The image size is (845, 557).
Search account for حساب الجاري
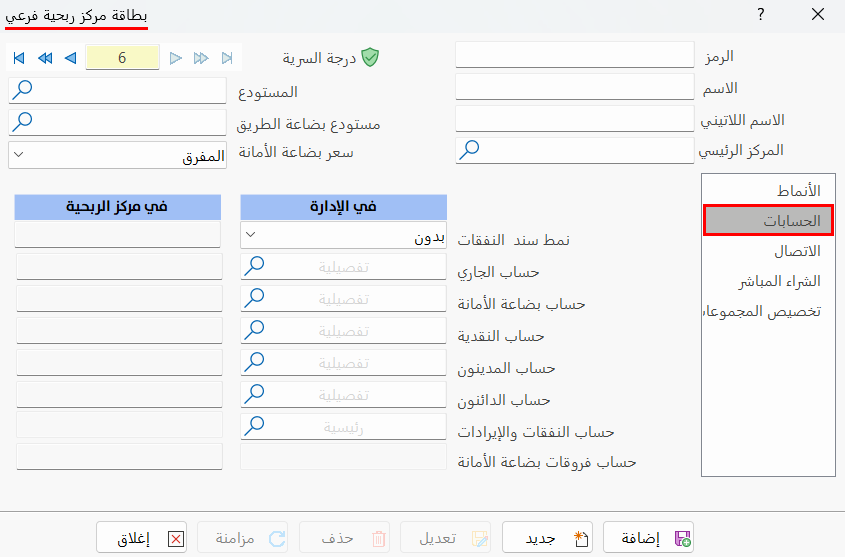tap(254, 266)
